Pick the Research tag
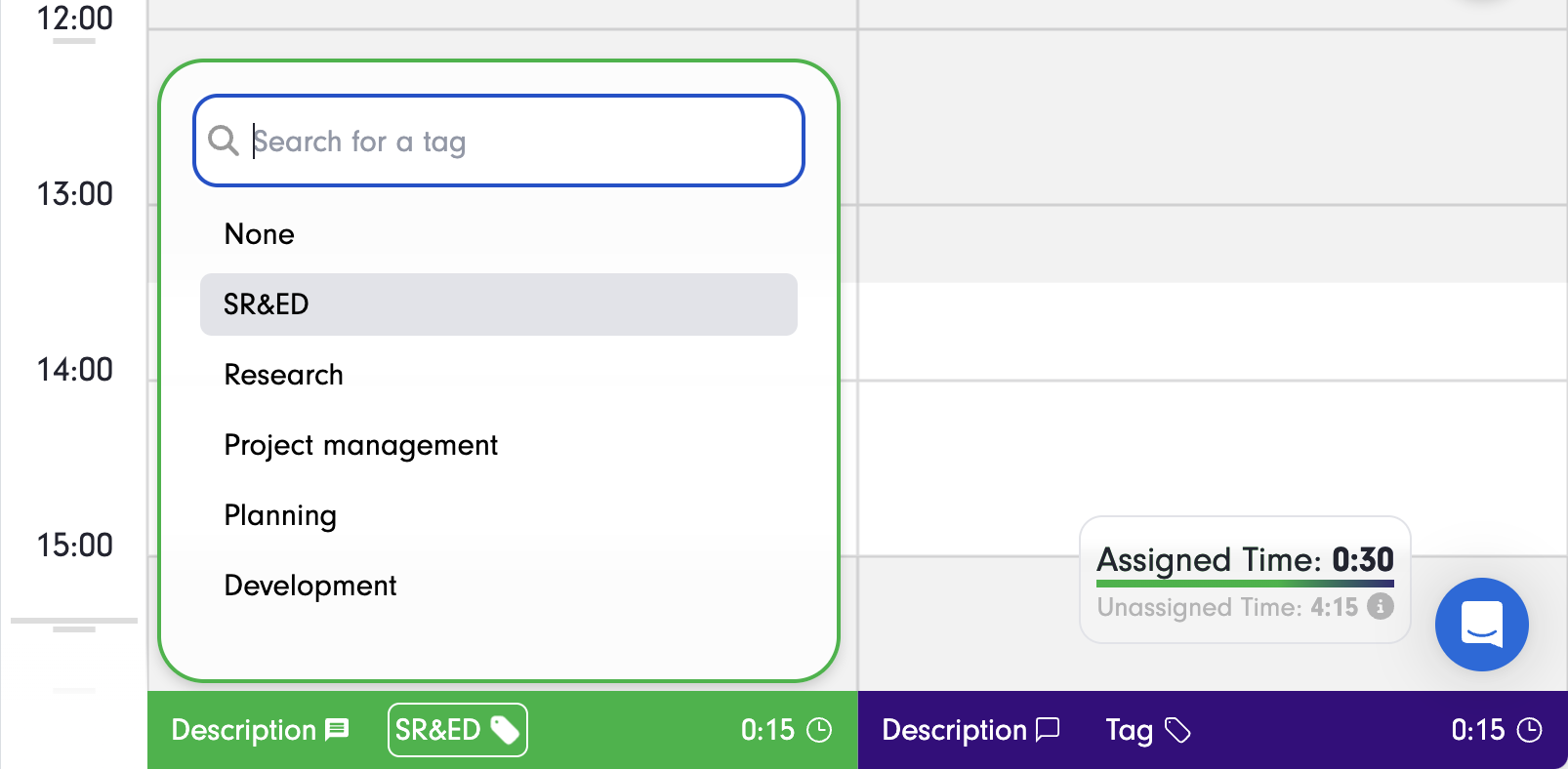Screen dimensions: 1568x769 click(284, 375)
